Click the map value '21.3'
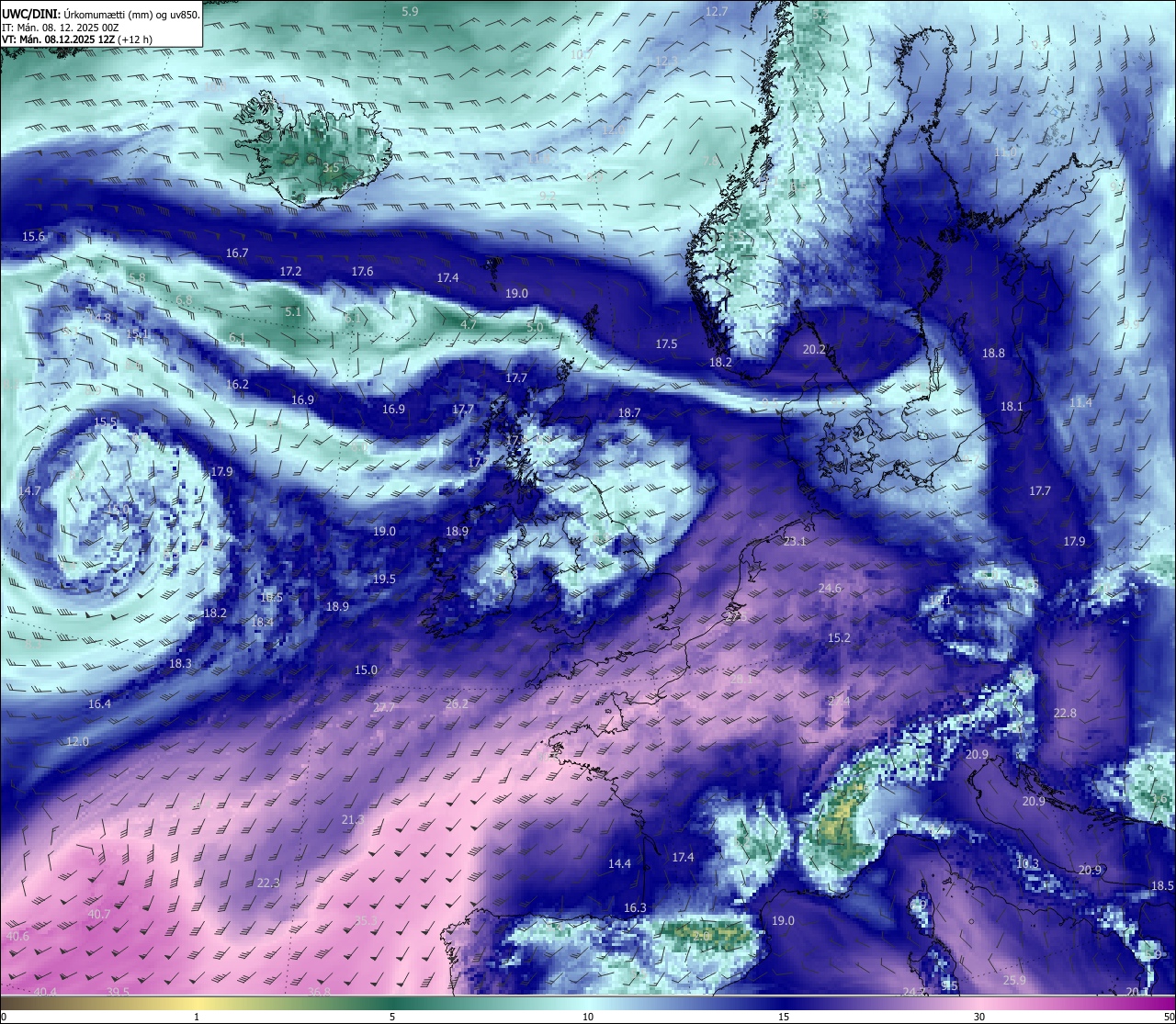The width and height of the screenshot is (1176, 1024). click(352, 820)
